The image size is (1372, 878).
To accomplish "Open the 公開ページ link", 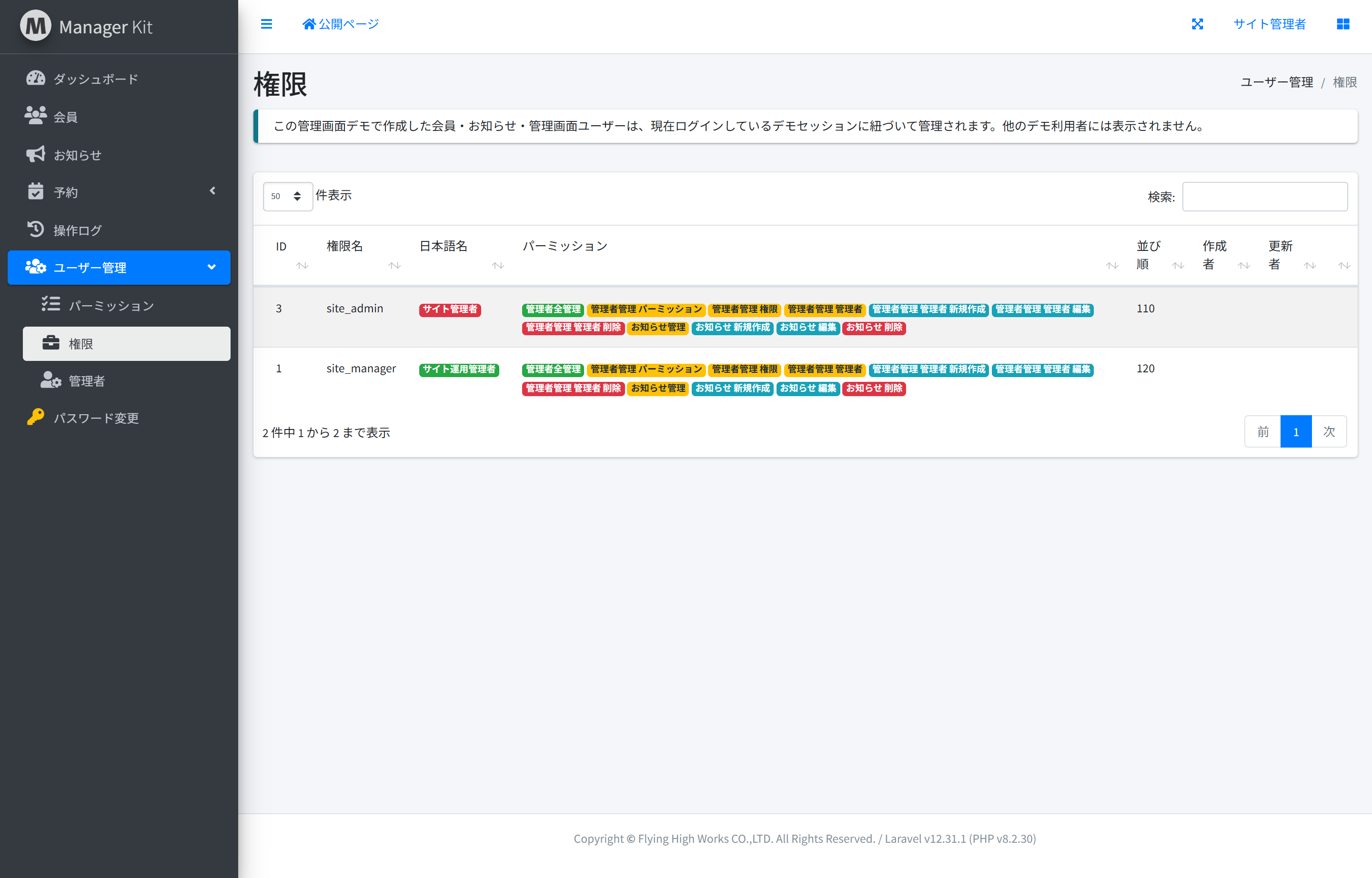I will [341, 24].
